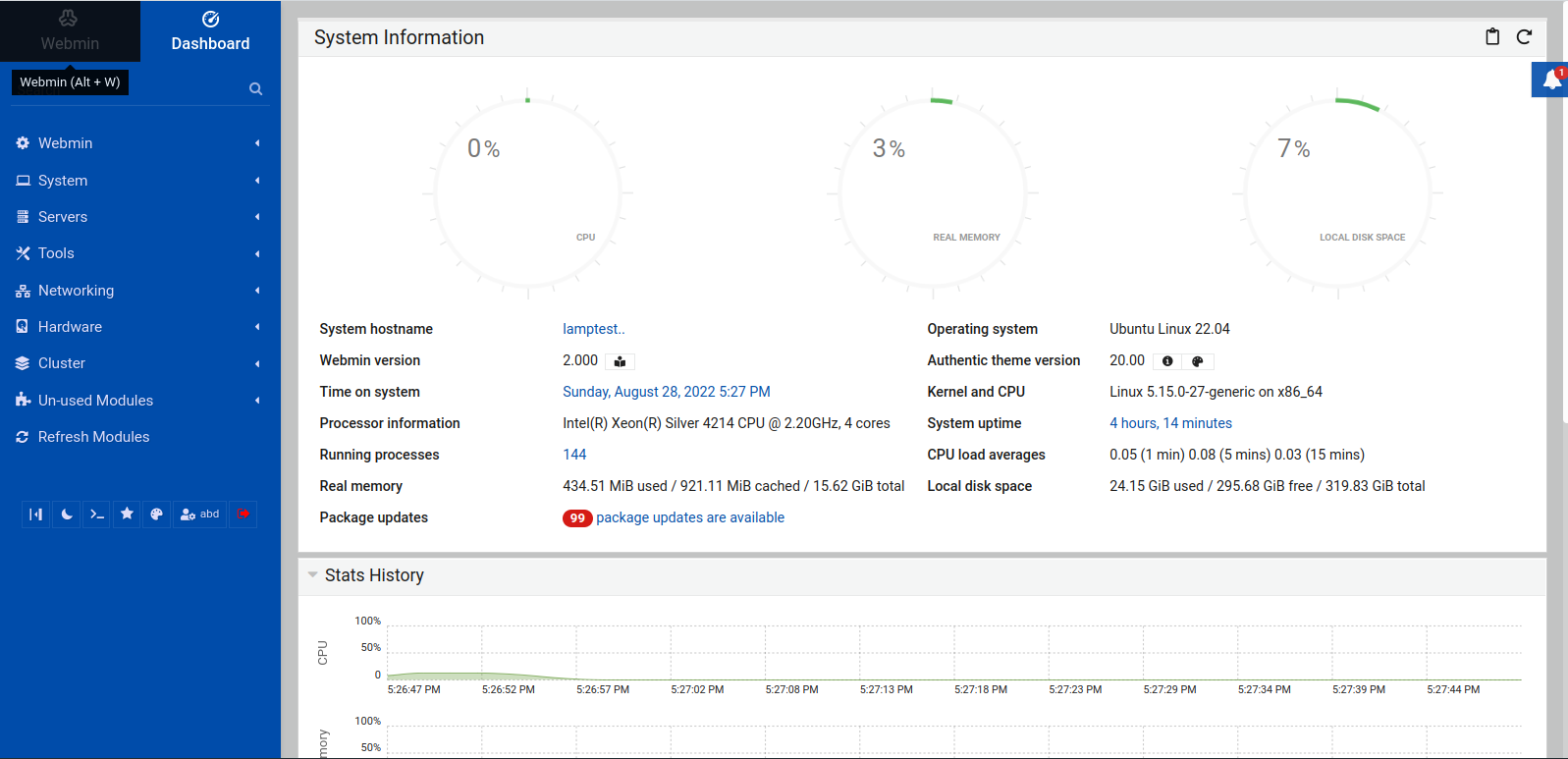Click the Un-used Modules puzzle icon
Viewport: 1568px width, 759px height.
point(23,401)
